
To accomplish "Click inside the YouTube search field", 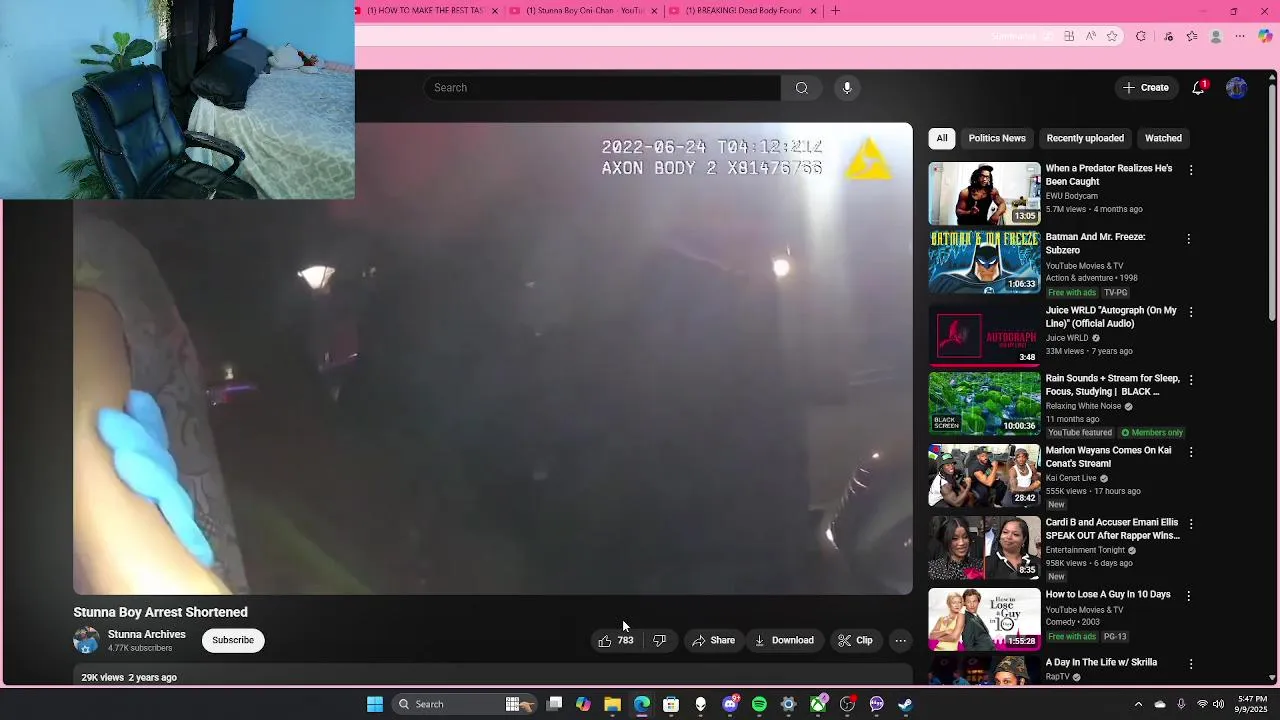I will (603, 88).
